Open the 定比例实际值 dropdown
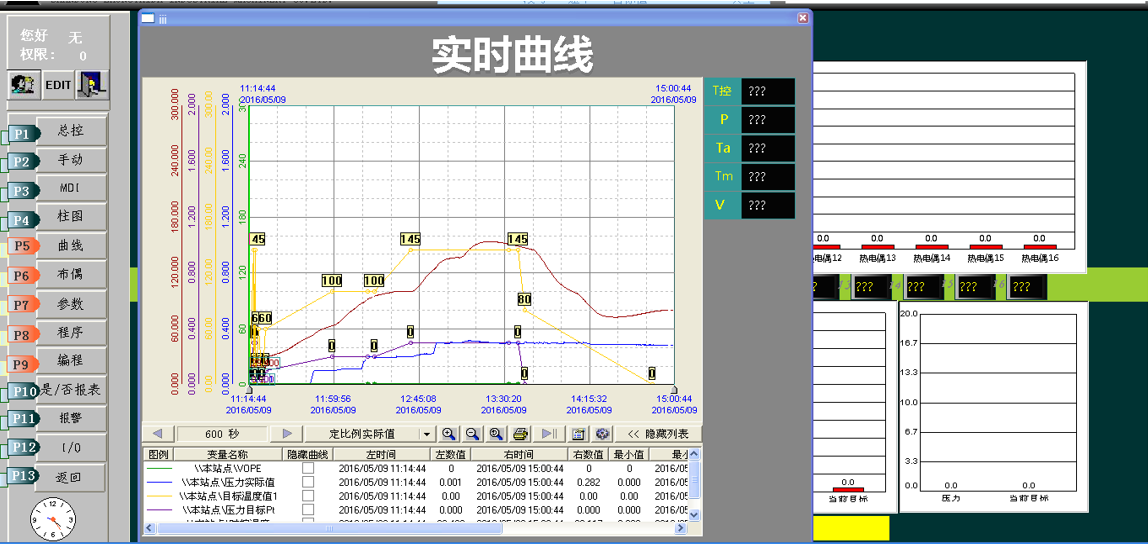This screenshot has width=1148, height=544. 427,434
